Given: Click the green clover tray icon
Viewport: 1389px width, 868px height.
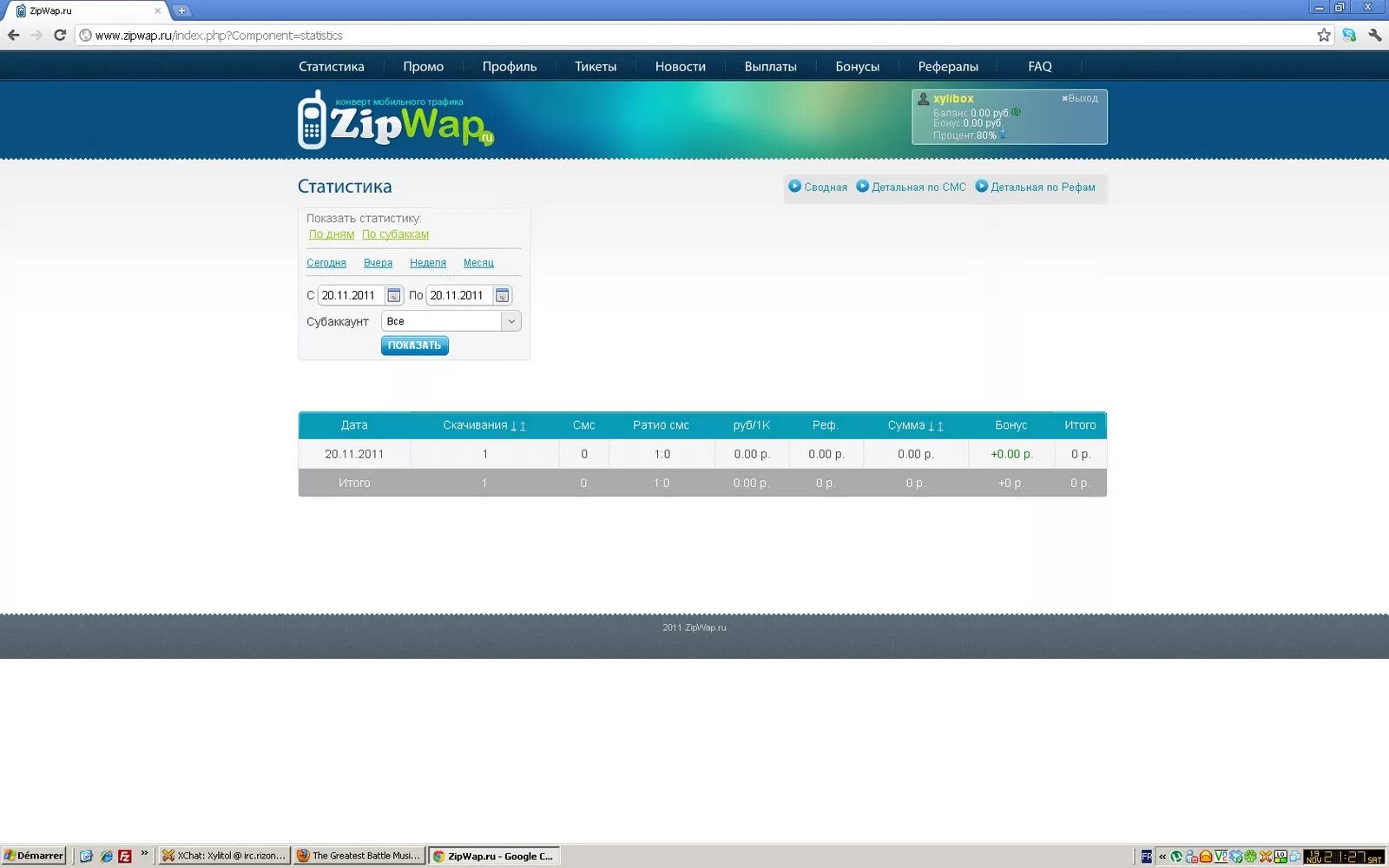Looking at the screenshot, I should (1250, 857).
